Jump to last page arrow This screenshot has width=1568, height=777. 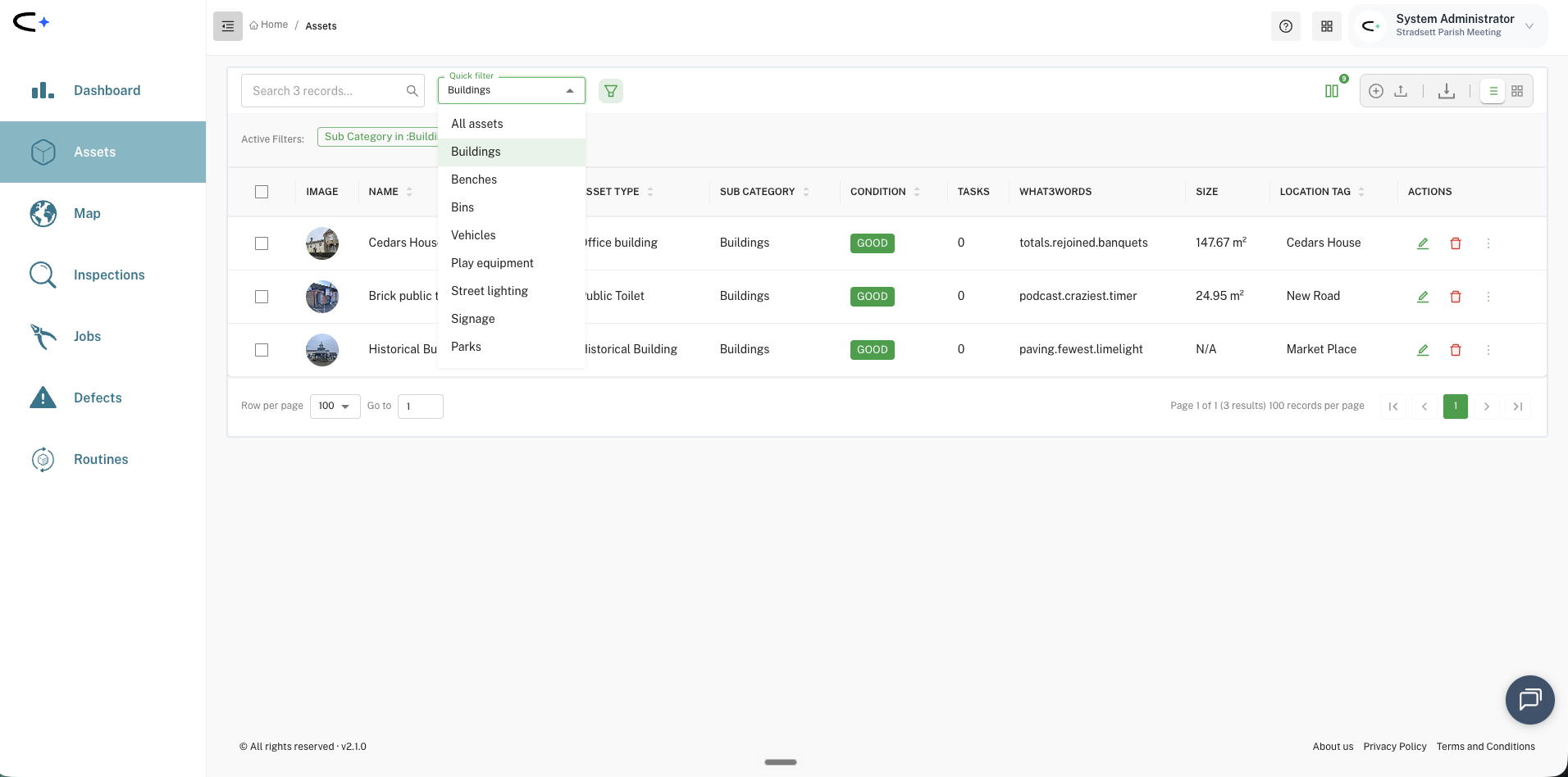(x=1518, y=407)
